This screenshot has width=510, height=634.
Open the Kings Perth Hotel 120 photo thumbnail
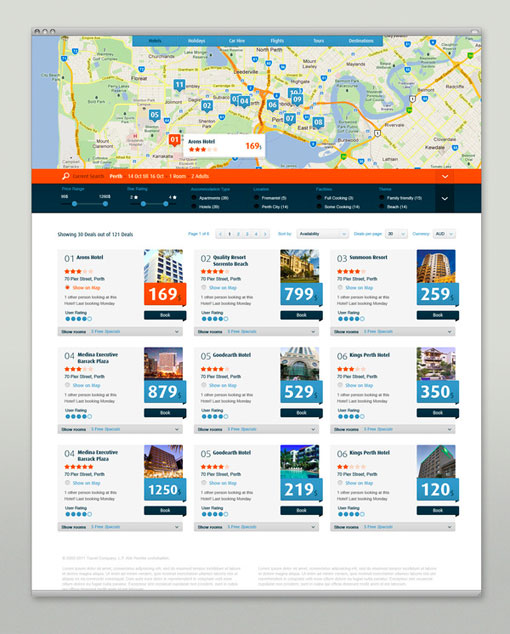(436, 462)
